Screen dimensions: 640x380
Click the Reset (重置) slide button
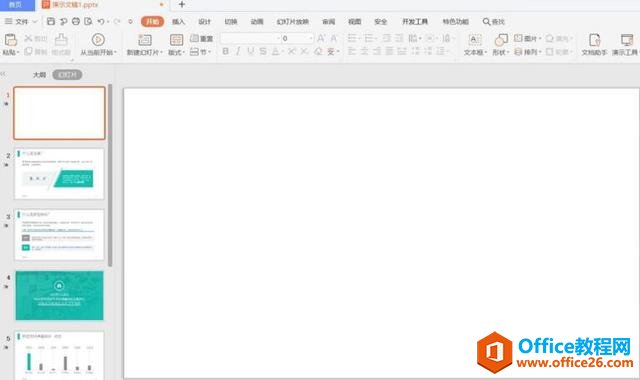click(x=202, y=38)
